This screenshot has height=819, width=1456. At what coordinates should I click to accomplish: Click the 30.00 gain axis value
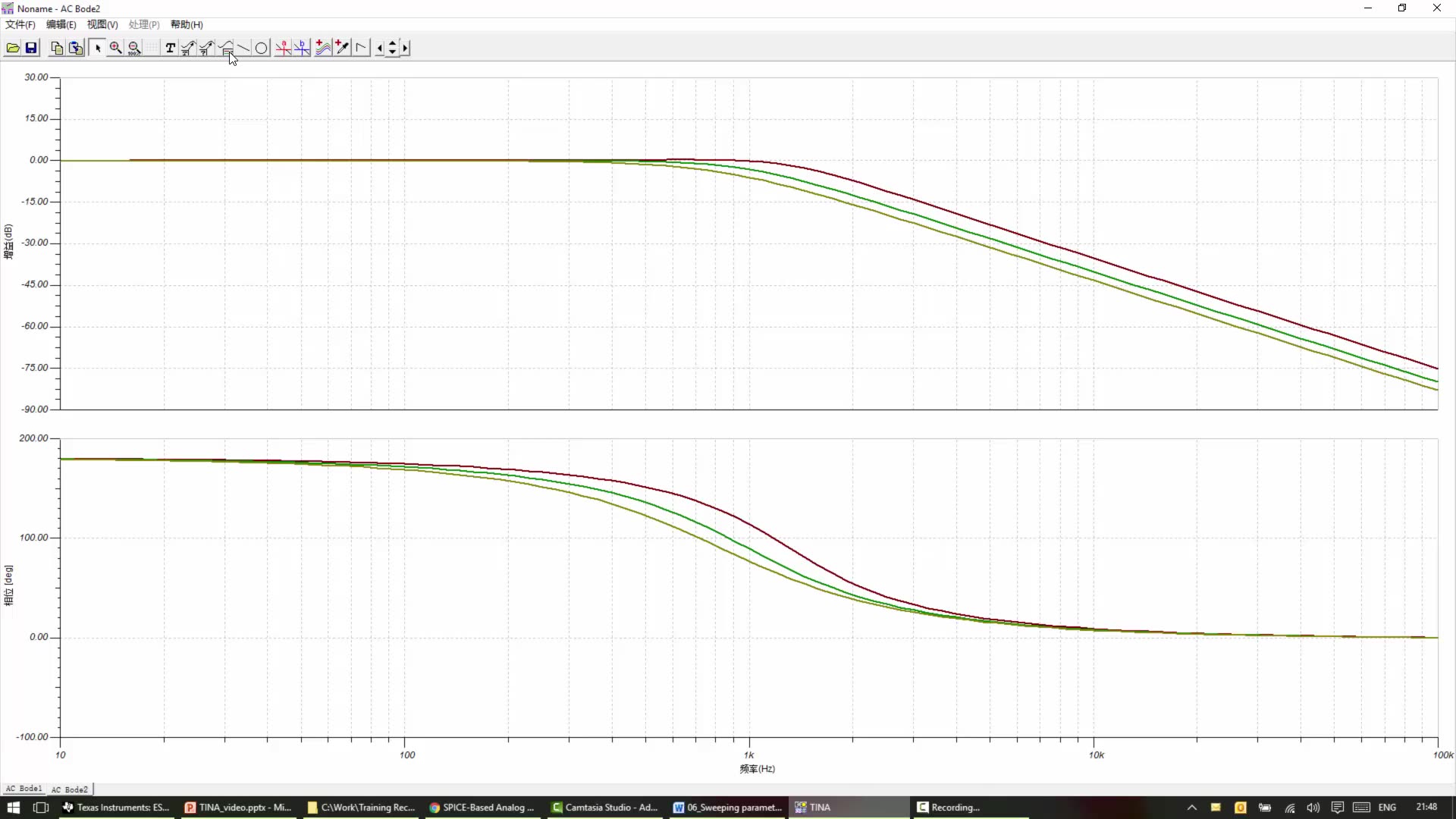[x=36, y=77]
